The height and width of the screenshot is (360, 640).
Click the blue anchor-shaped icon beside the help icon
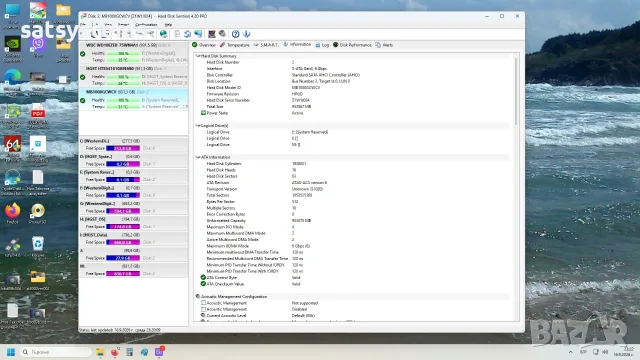click(x=246, y=34)
